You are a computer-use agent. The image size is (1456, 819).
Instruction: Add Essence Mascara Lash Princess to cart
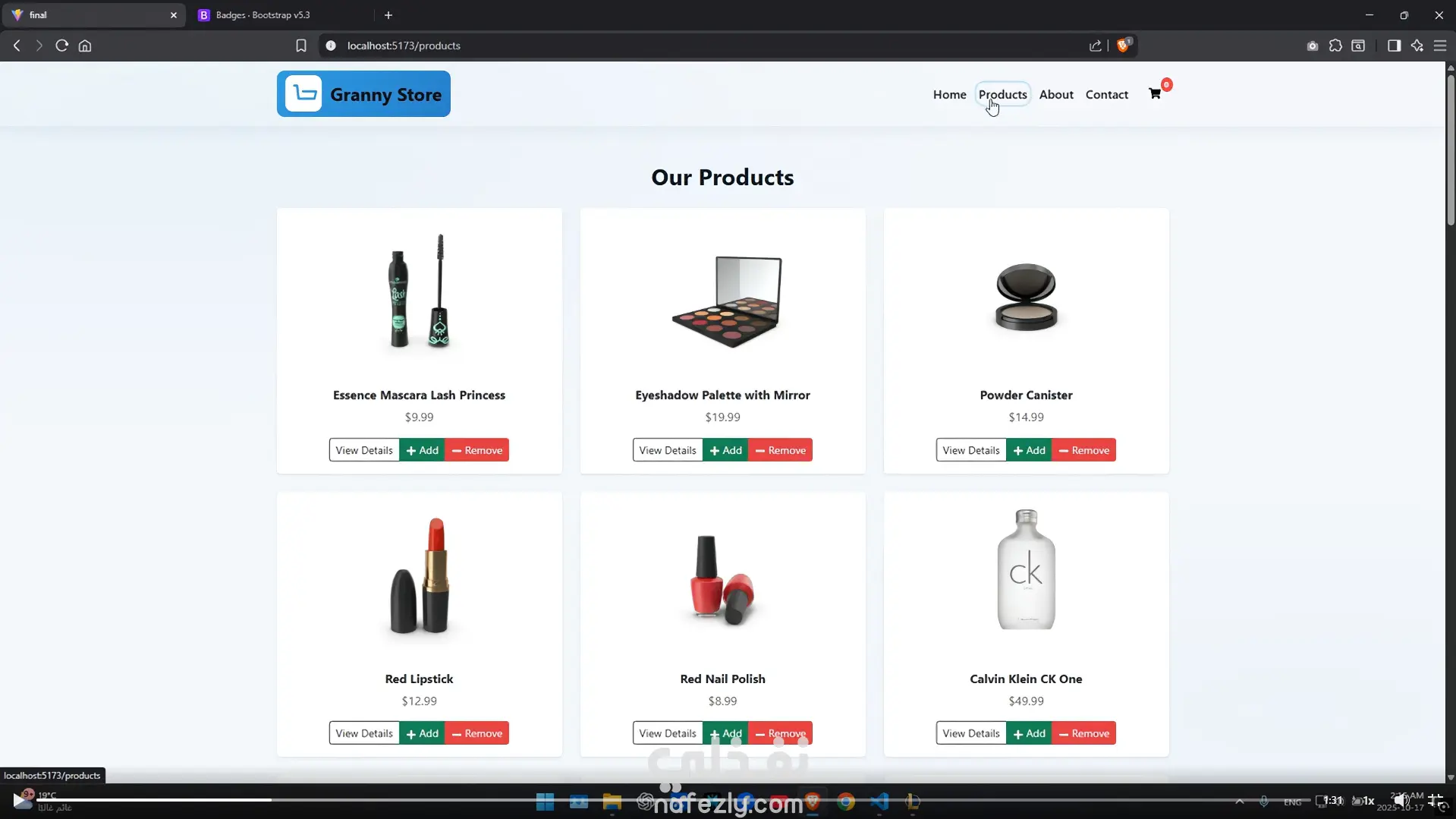pos(423,450)
